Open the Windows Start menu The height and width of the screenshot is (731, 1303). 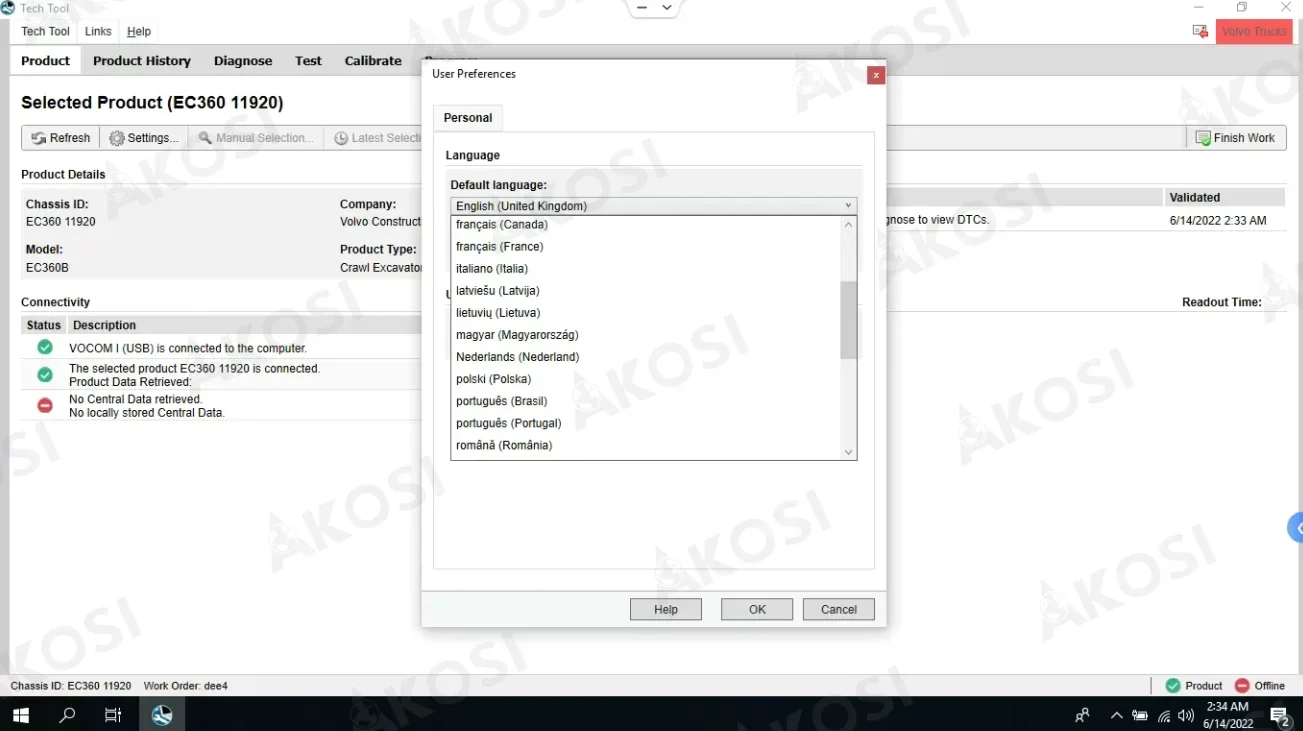tap(20, 715)
